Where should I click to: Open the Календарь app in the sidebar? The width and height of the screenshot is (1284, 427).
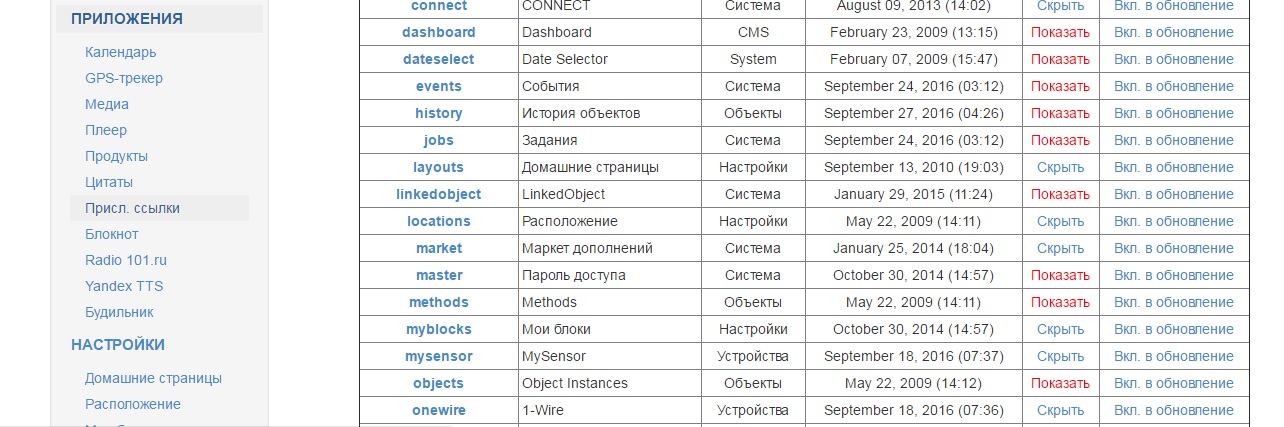[x=120, y=52]
